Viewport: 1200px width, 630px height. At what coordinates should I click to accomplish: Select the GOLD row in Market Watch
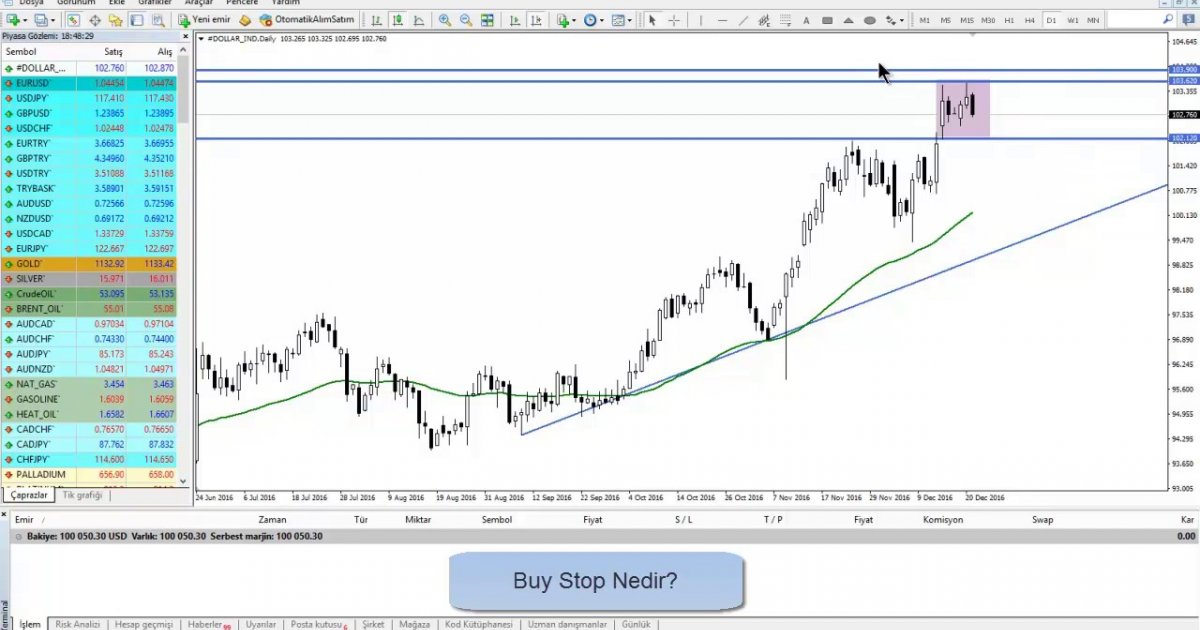(90, 264)
